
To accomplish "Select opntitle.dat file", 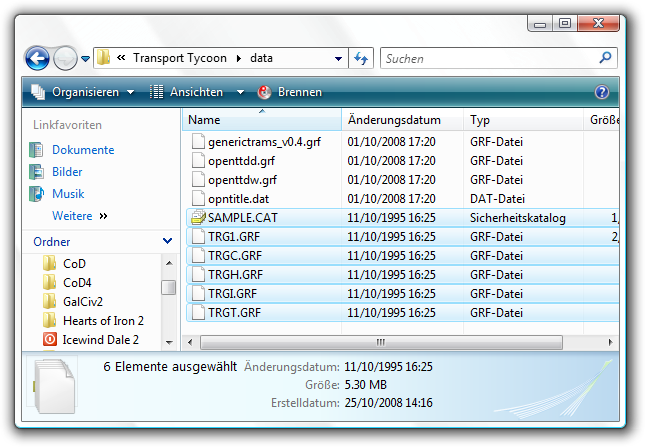I will point(239,199).
